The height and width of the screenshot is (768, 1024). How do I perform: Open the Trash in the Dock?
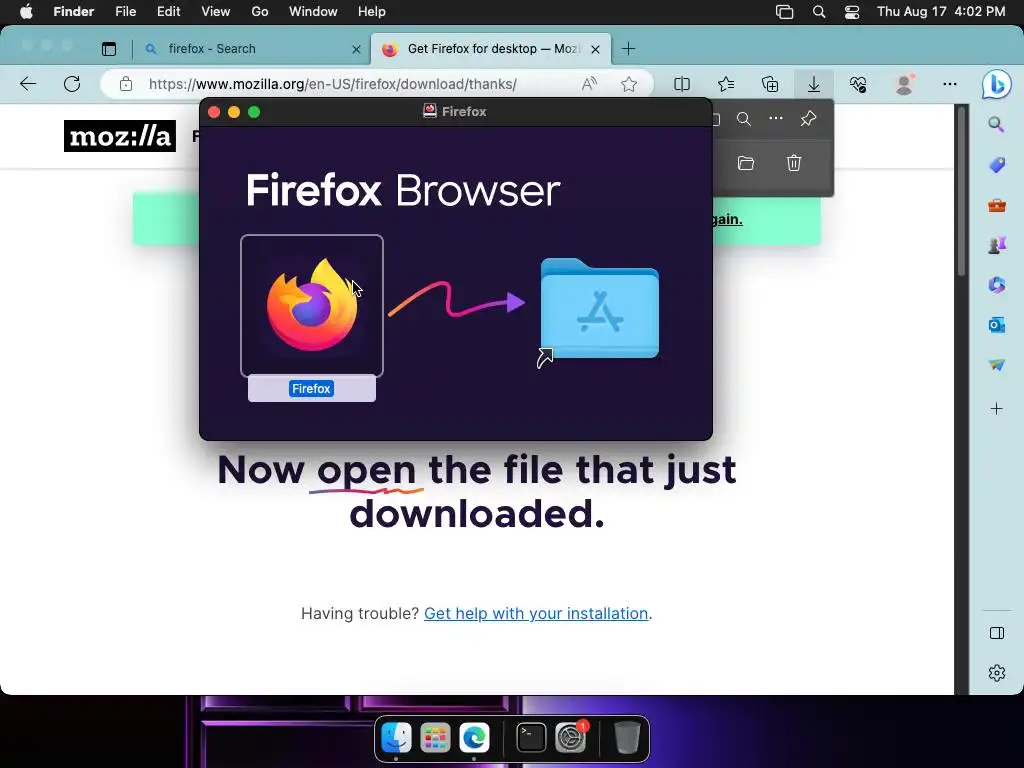[x=626, y=738]
